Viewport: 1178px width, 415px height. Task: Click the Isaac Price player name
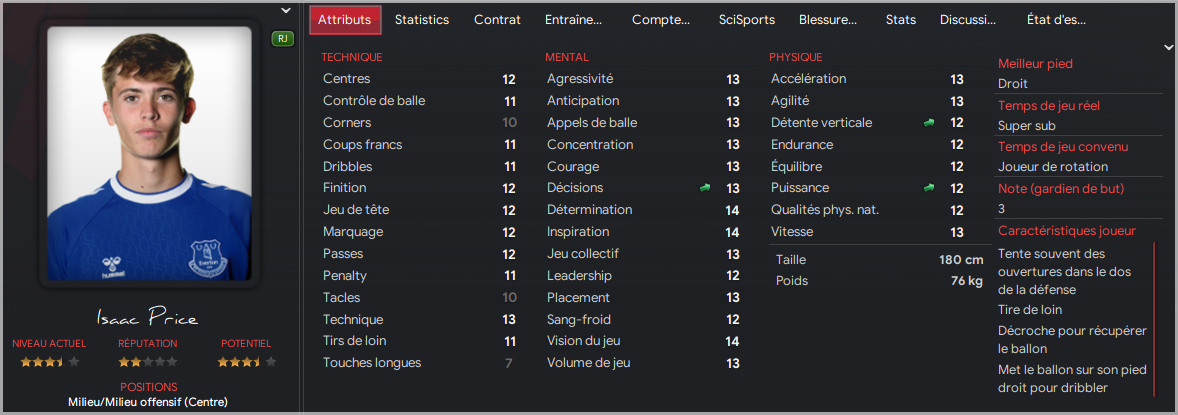pyautogui.click(x=148, y=317)
